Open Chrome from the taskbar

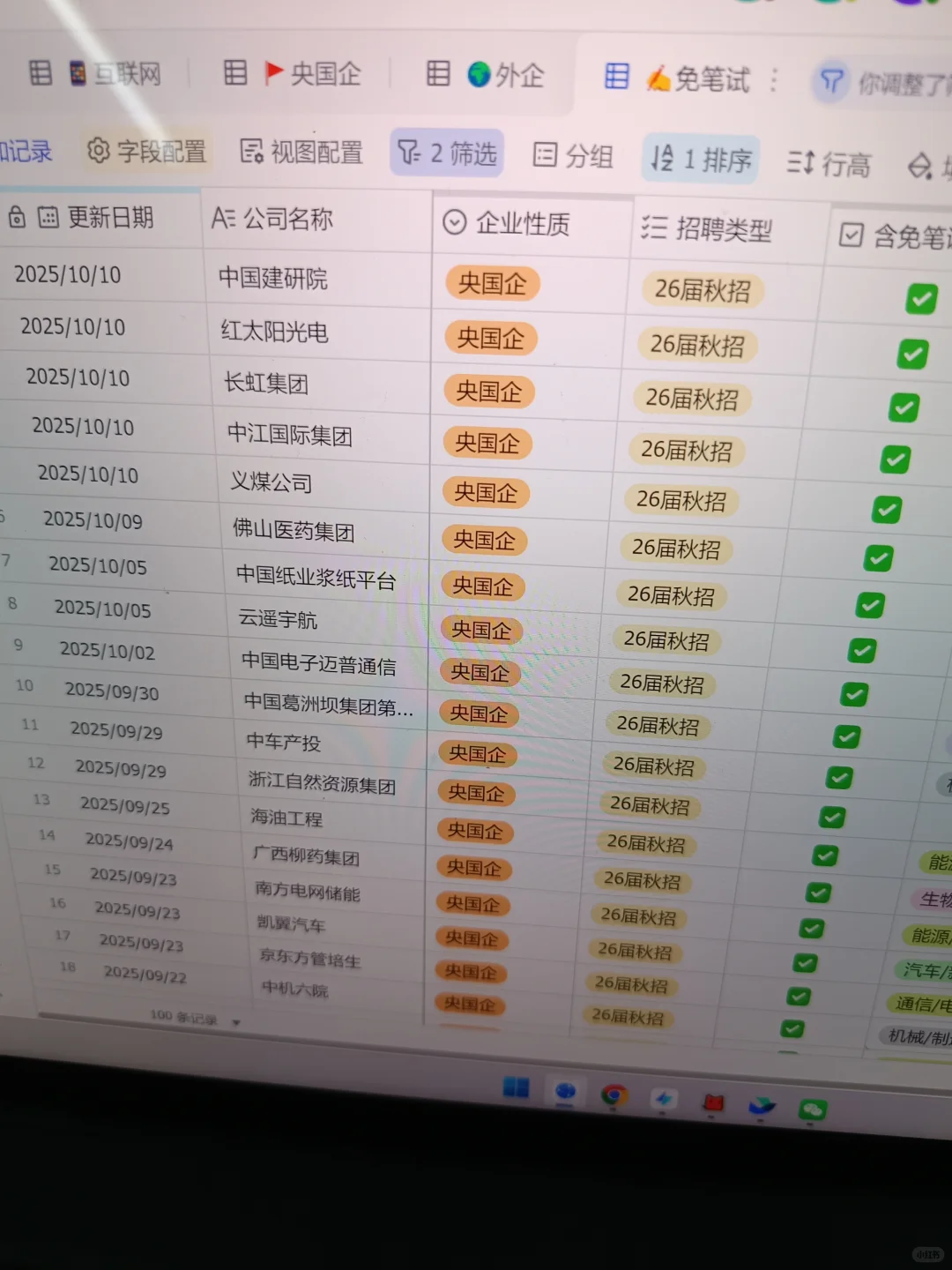coord(614,1094)
